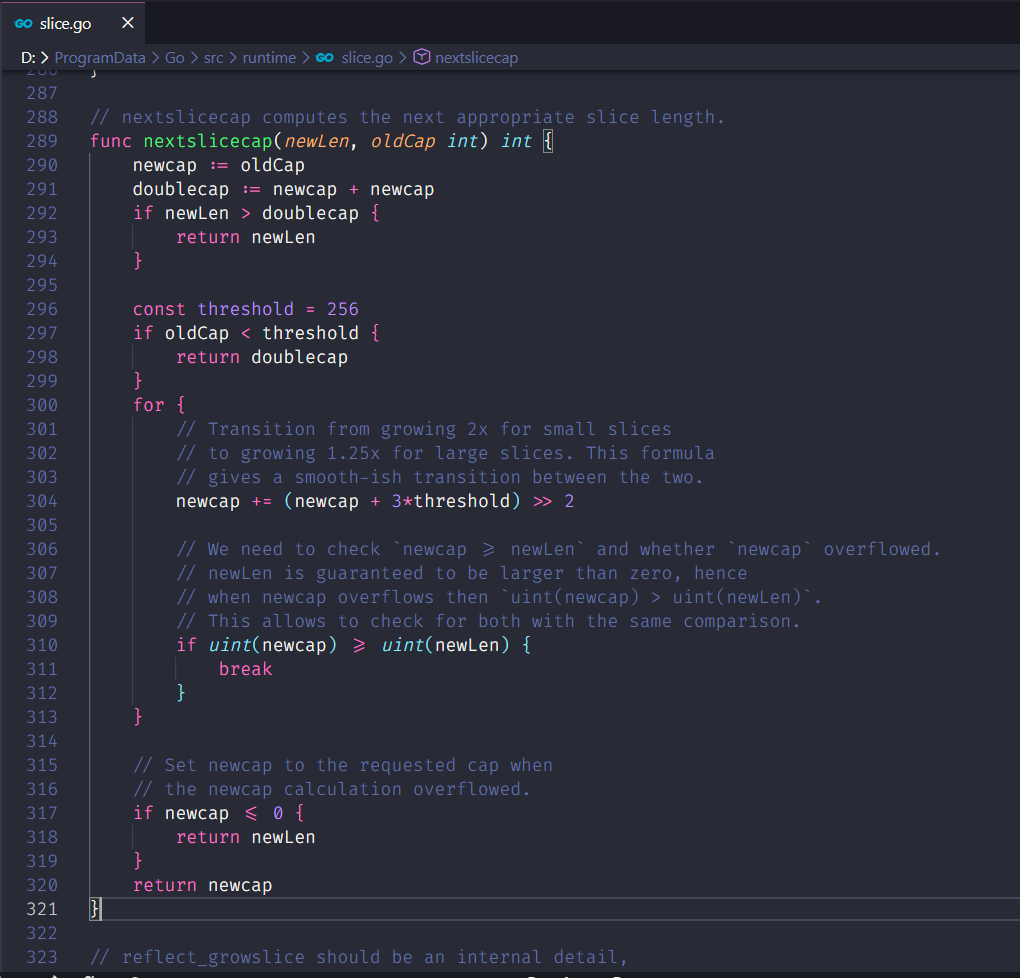Open the Go folder breadcrumb
The image size is (1020, 978).
coord(175,58)
